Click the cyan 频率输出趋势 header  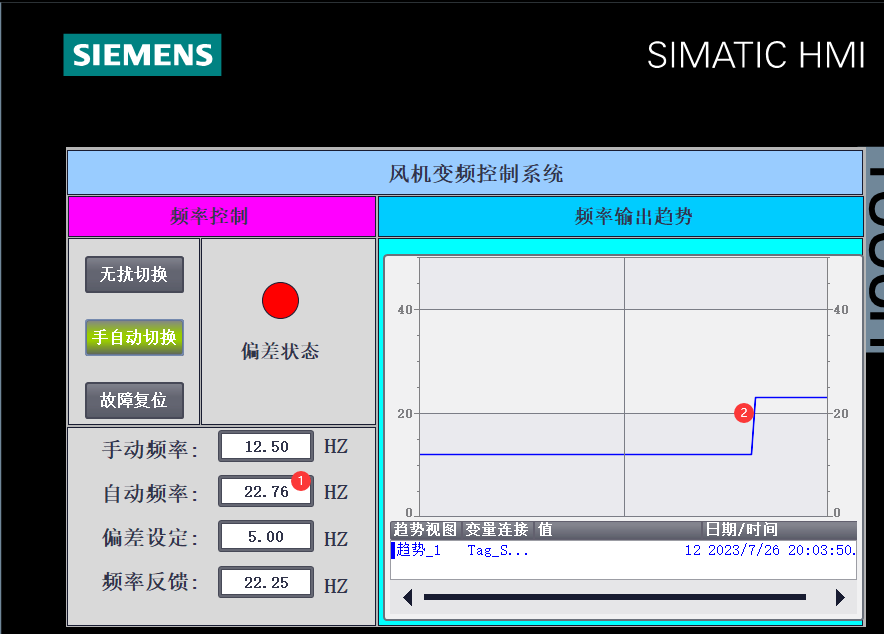coord(621,216)
